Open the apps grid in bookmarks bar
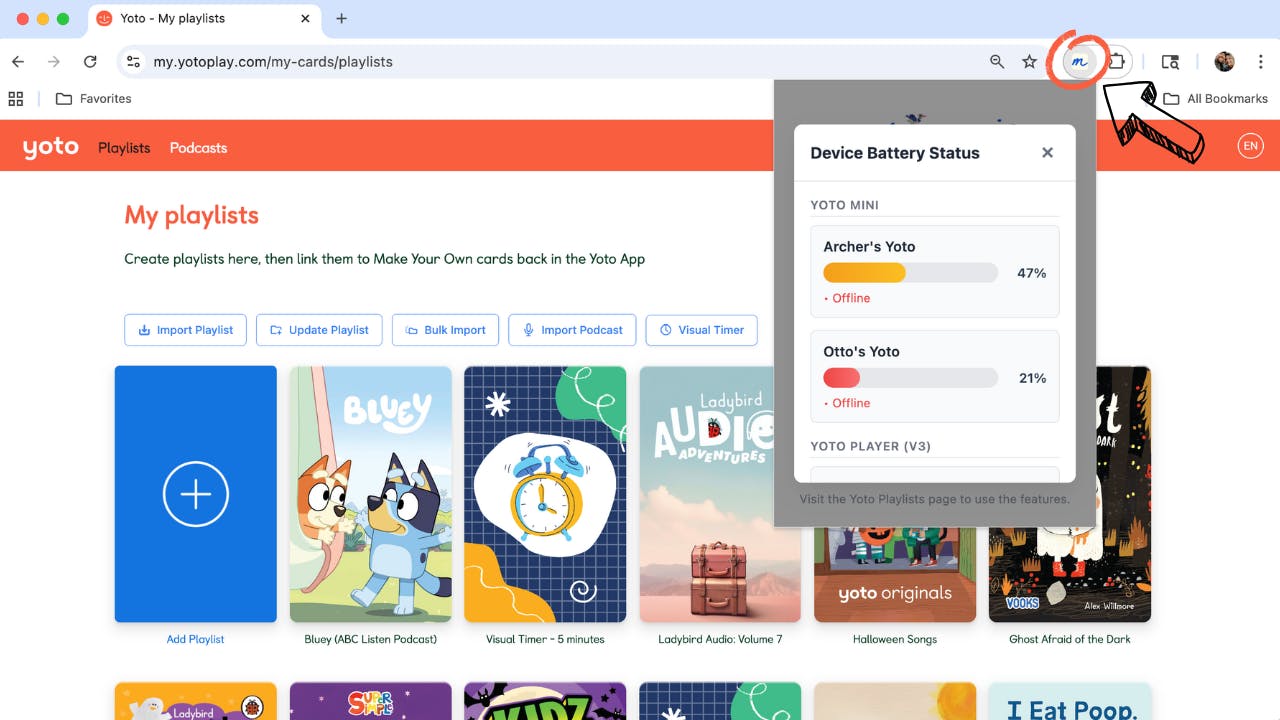 coord(16,99)
